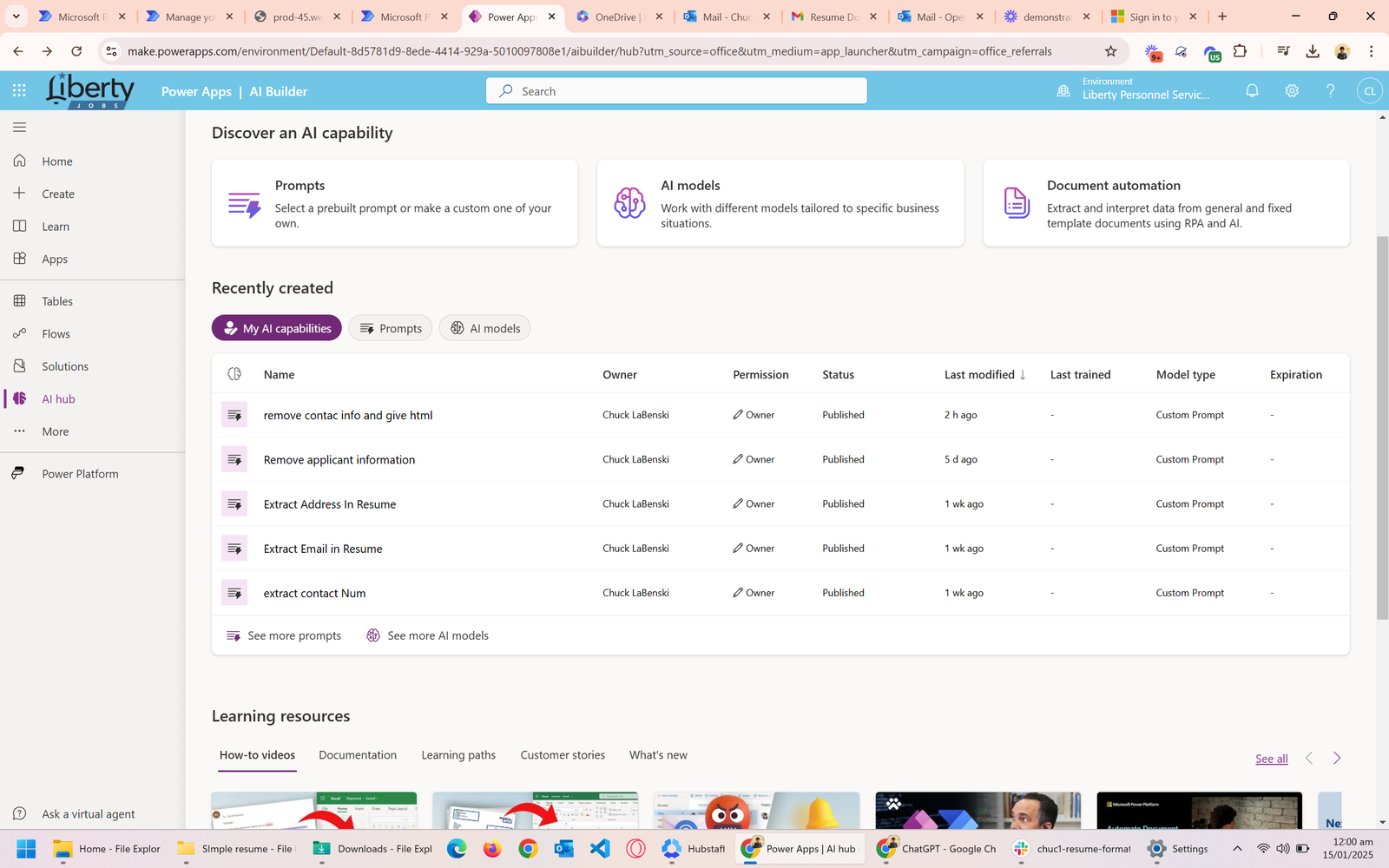Filter the list by AI models pill
The image size is (1389, 868).
click(484, 328)
